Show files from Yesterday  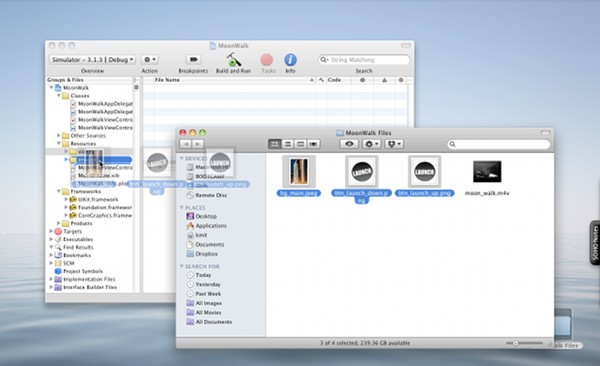click(204, 284)
